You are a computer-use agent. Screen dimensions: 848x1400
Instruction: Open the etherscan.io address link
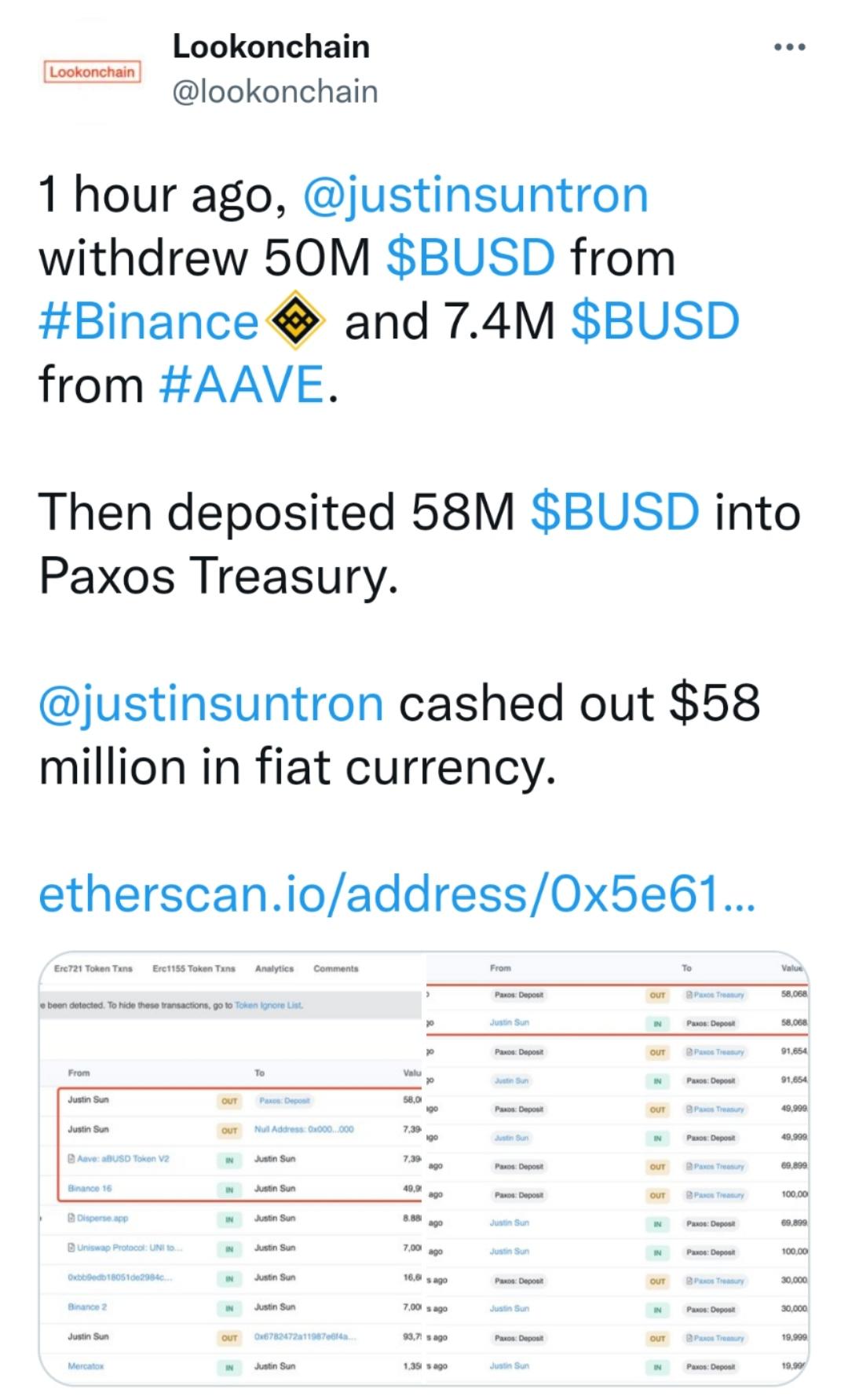397,894
